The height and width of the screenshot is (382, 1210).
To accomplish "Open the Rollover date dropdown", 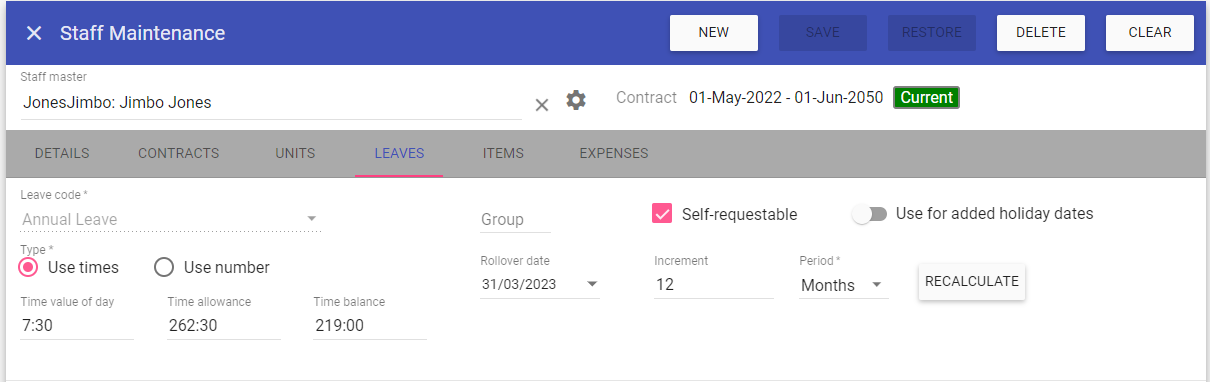I will click(x=592, y=284).
